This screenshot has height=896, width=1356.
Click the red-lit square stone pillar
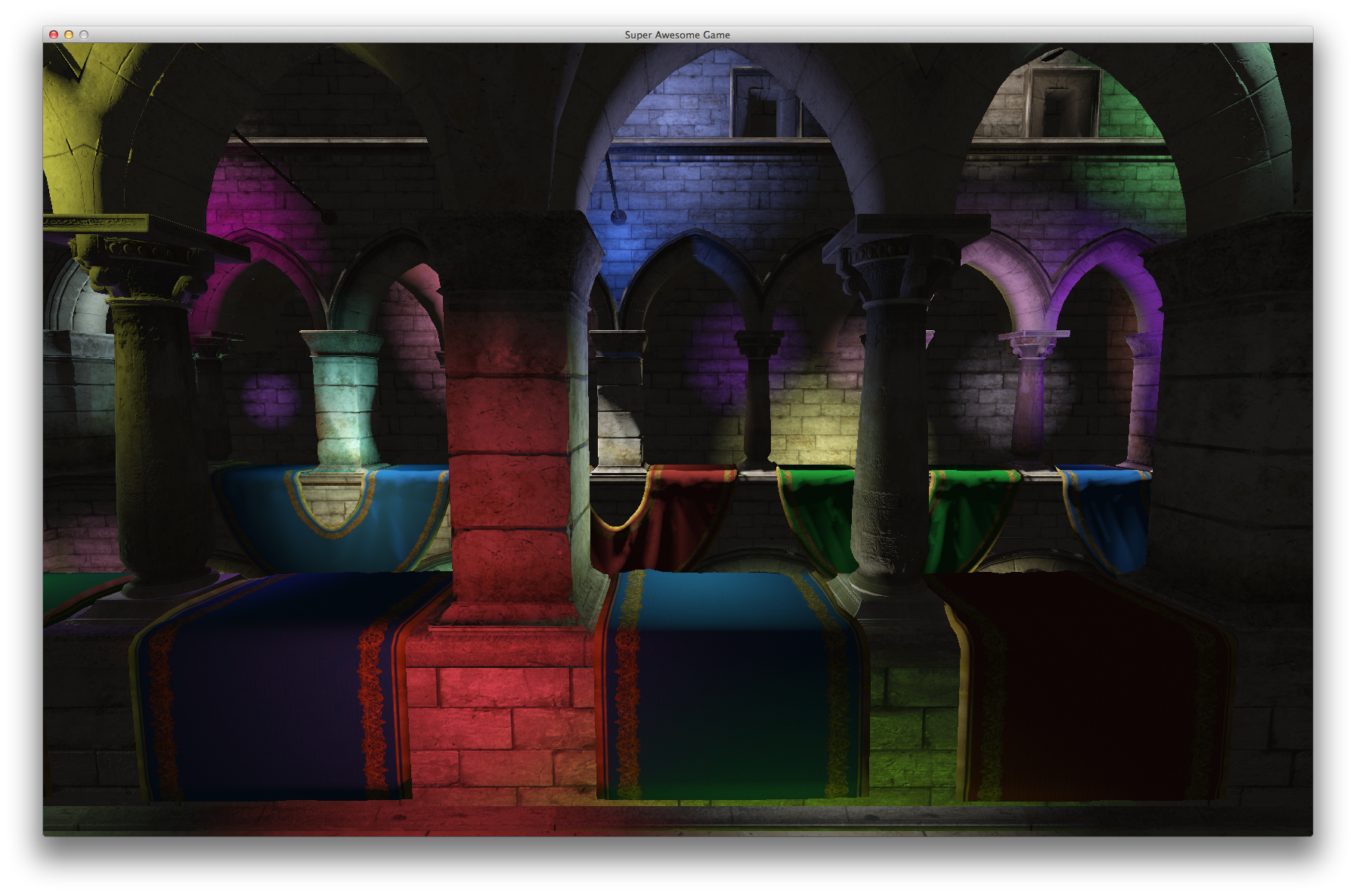[509, 453]
